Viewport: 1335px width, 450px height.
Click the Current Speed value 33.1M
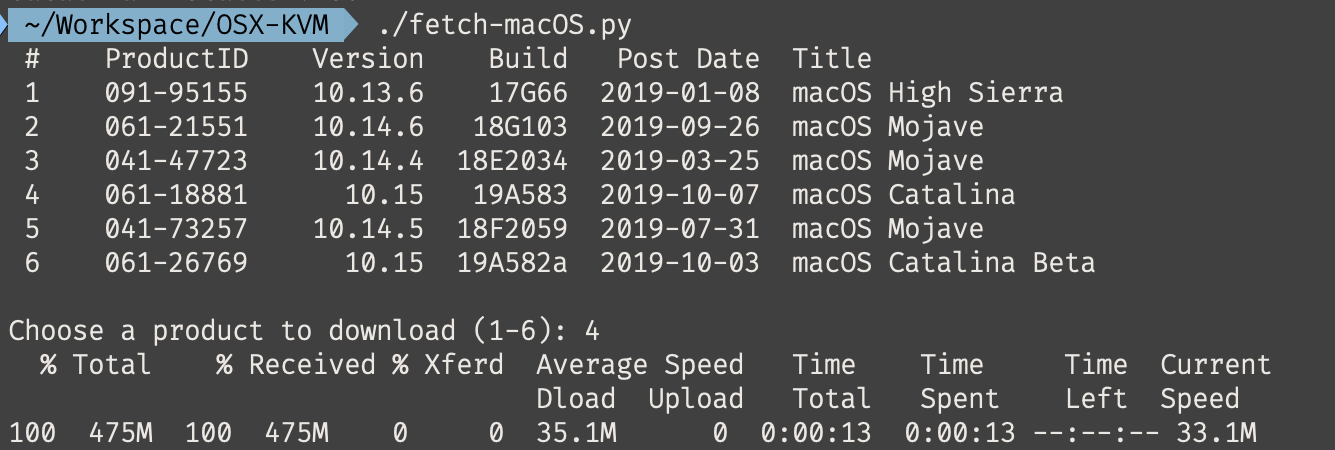(x=1215, y=433)
